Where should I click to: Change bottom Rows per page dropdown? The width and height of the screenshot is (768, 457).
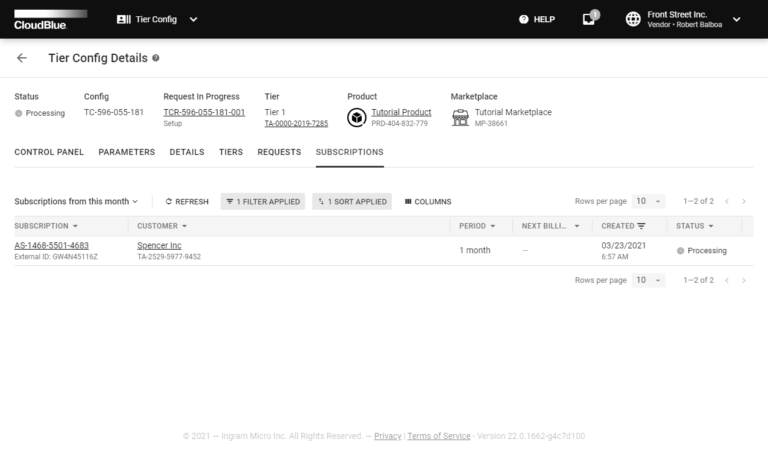[648, 280]
